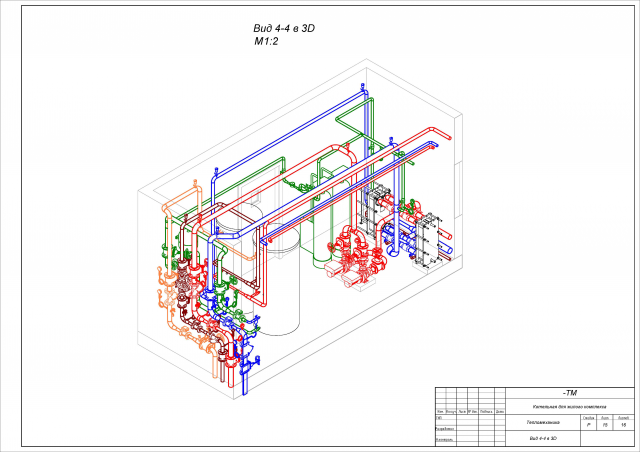
Task: Click the "-ТМ" title block cell
Action: tap(570, 393)
